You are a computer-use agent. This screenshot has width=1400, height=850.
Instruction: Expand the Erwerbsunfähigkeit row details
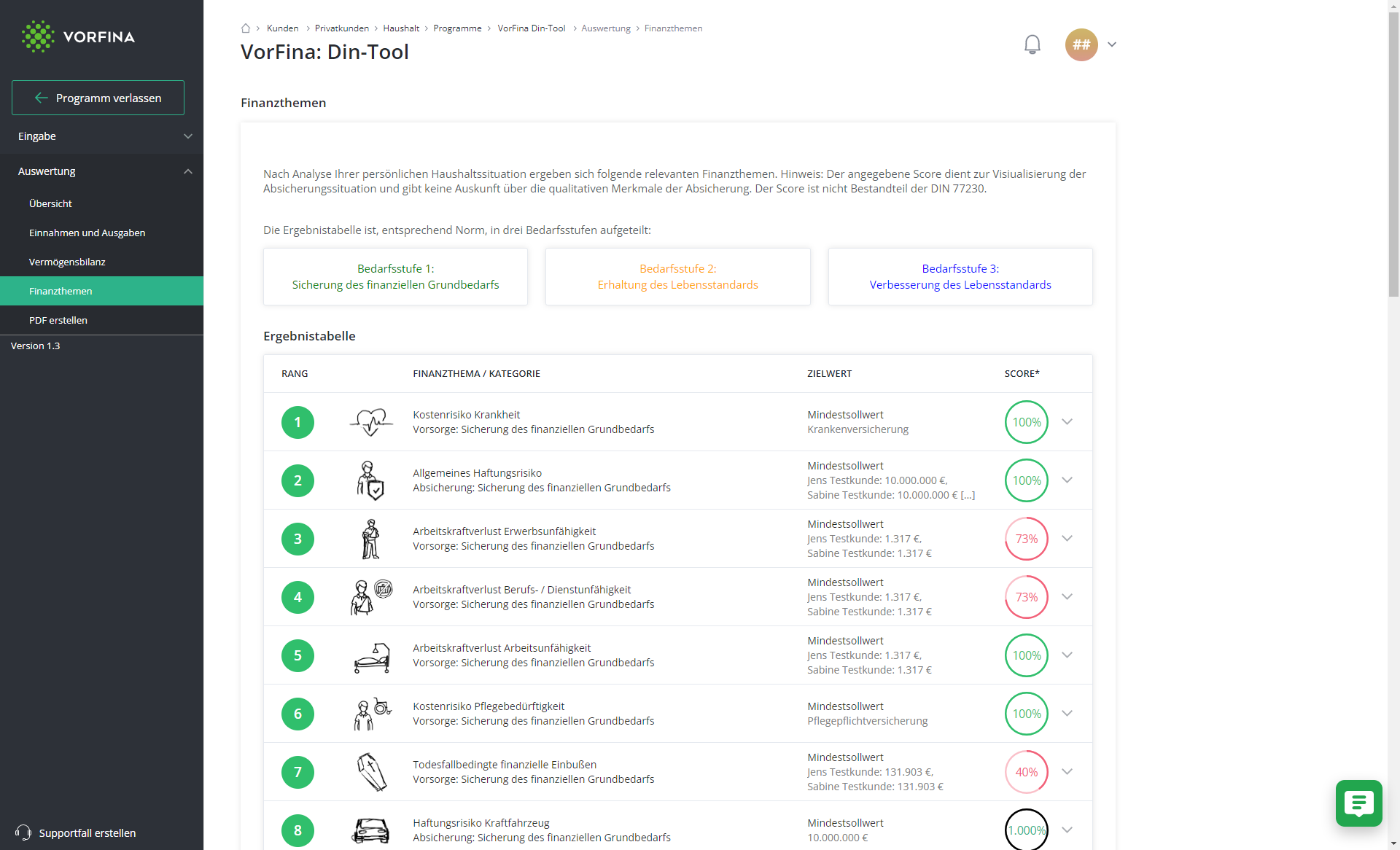(x=1067, y=539)
